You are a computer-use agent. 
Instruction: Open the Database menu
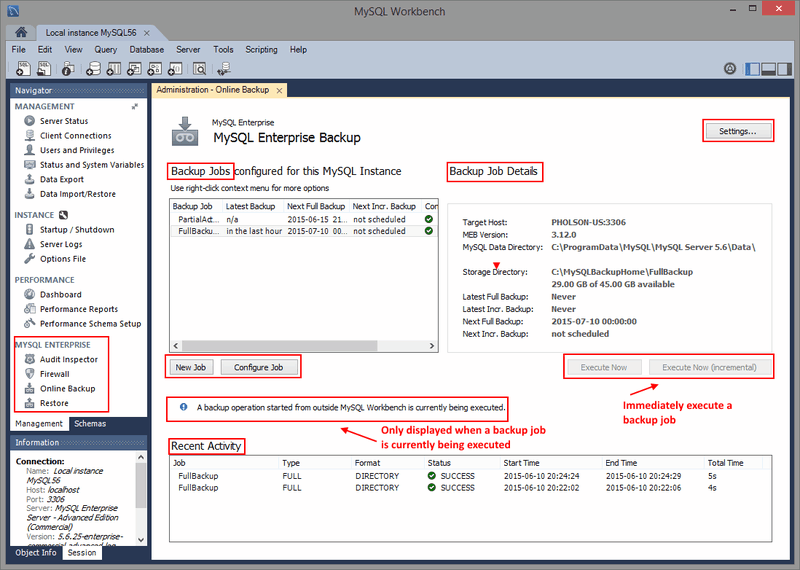coord(146,49)
